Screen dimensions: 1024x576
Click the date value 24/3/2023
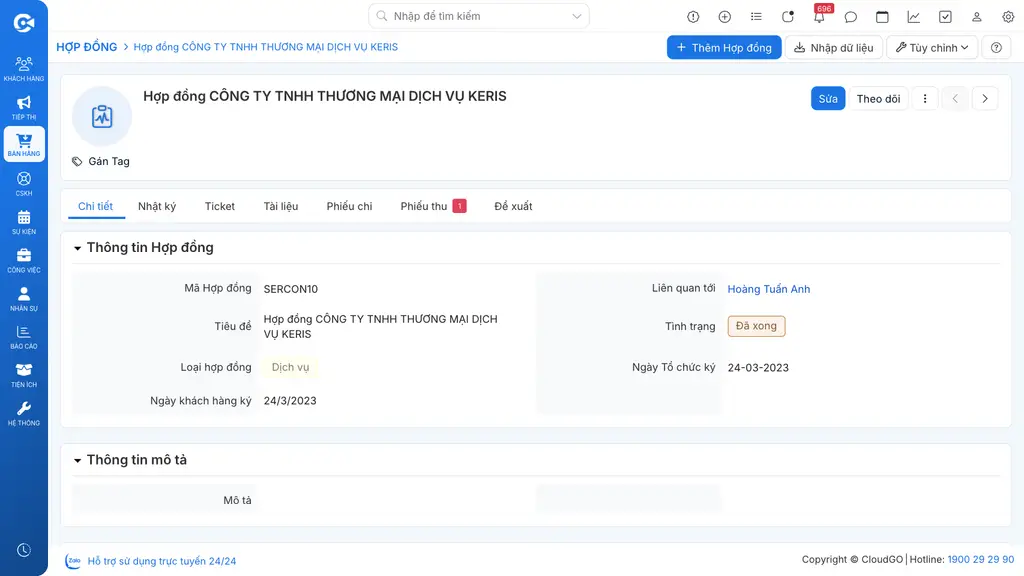coord(290,401)
